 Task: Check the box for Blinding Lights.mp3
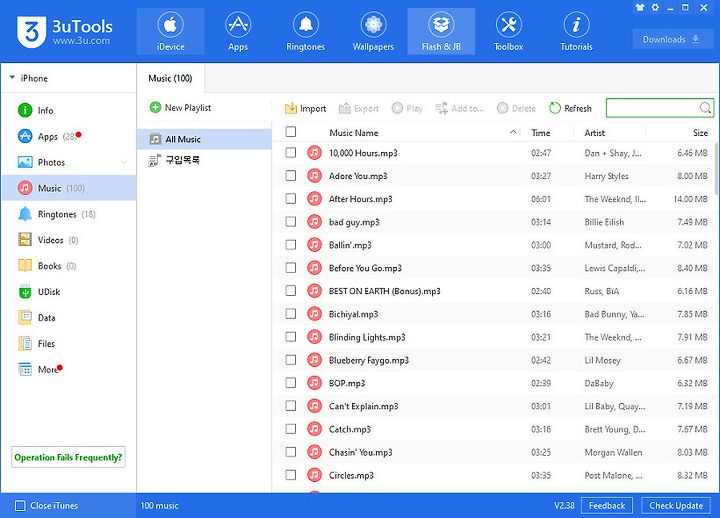[290, 337]
